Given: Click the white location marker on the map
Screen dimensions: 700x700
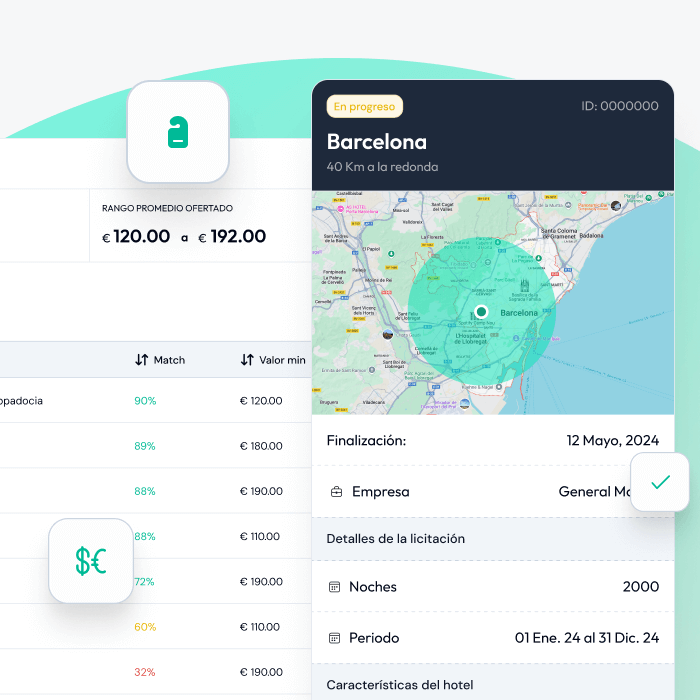Looking at the screenshot, I should pyautogui.click(x=481, y=312).
